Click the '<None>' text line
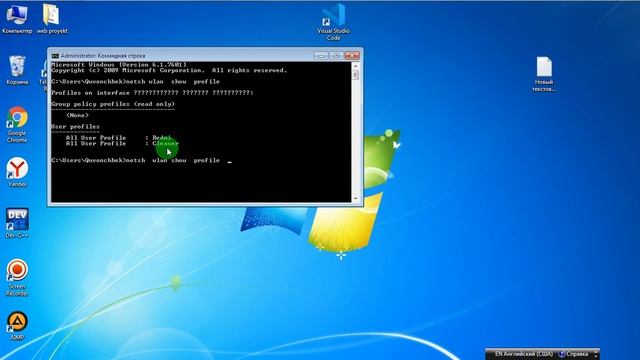This screenshot has width=640, height=360. [77, 115]
